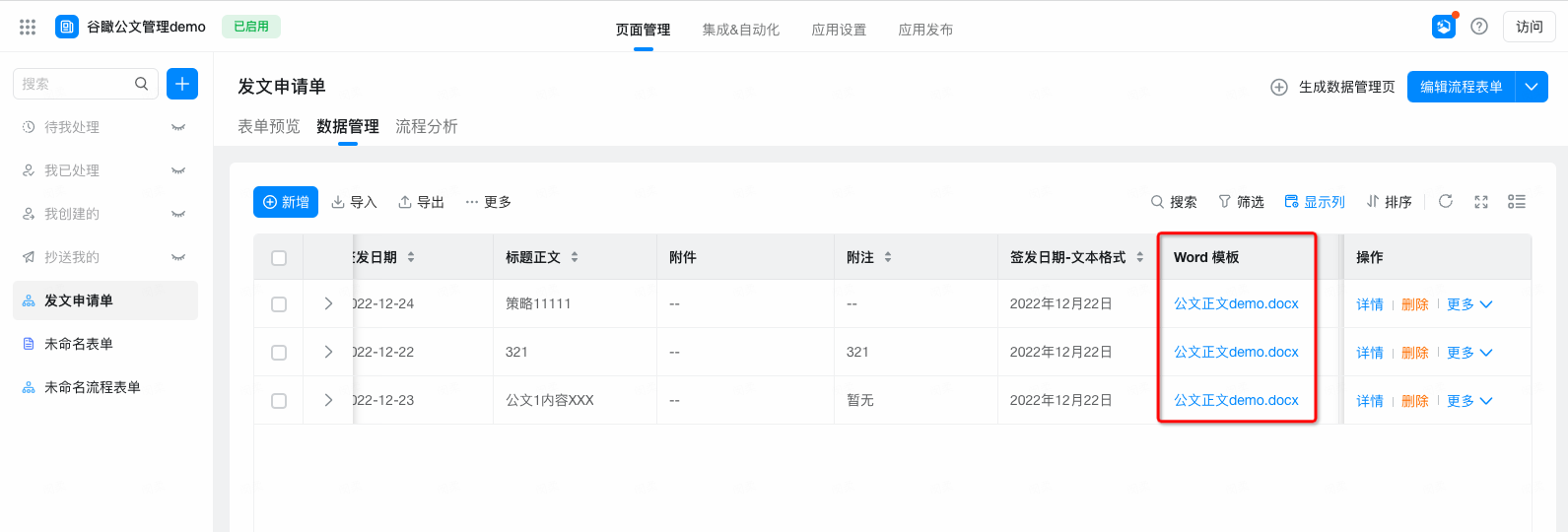The height and width of the screenshot is (532, 1568).
Task: Select the checkbox for row 公文1内容XXX
Action: (x=279, y=401)
